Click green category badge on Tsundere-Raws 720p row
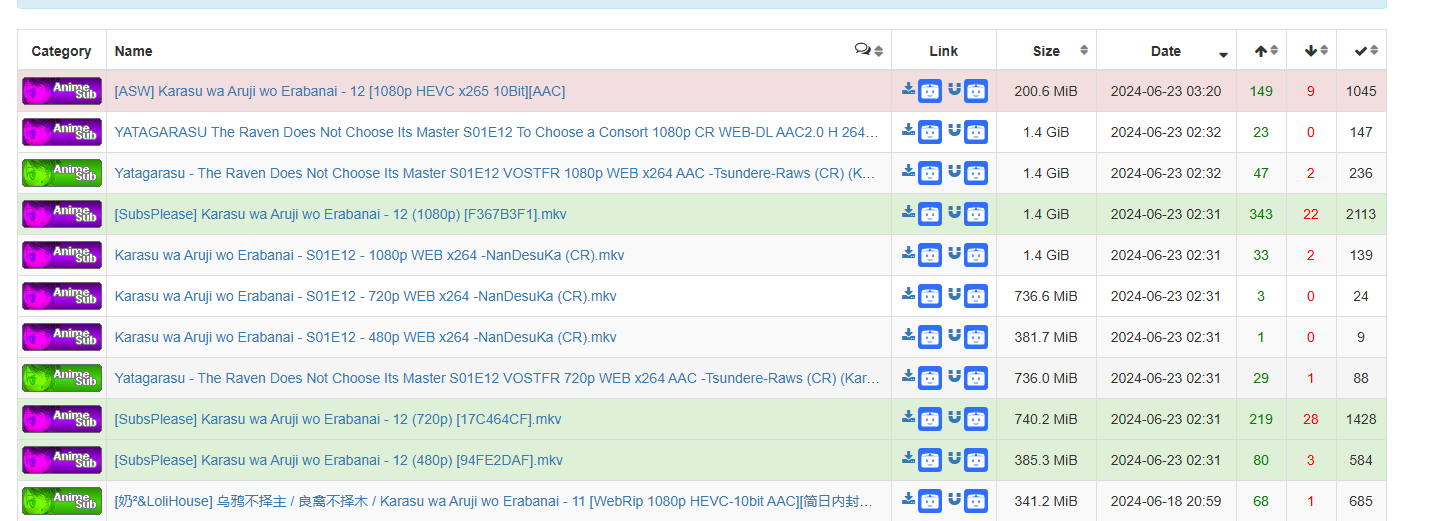 tap(62, 378)
